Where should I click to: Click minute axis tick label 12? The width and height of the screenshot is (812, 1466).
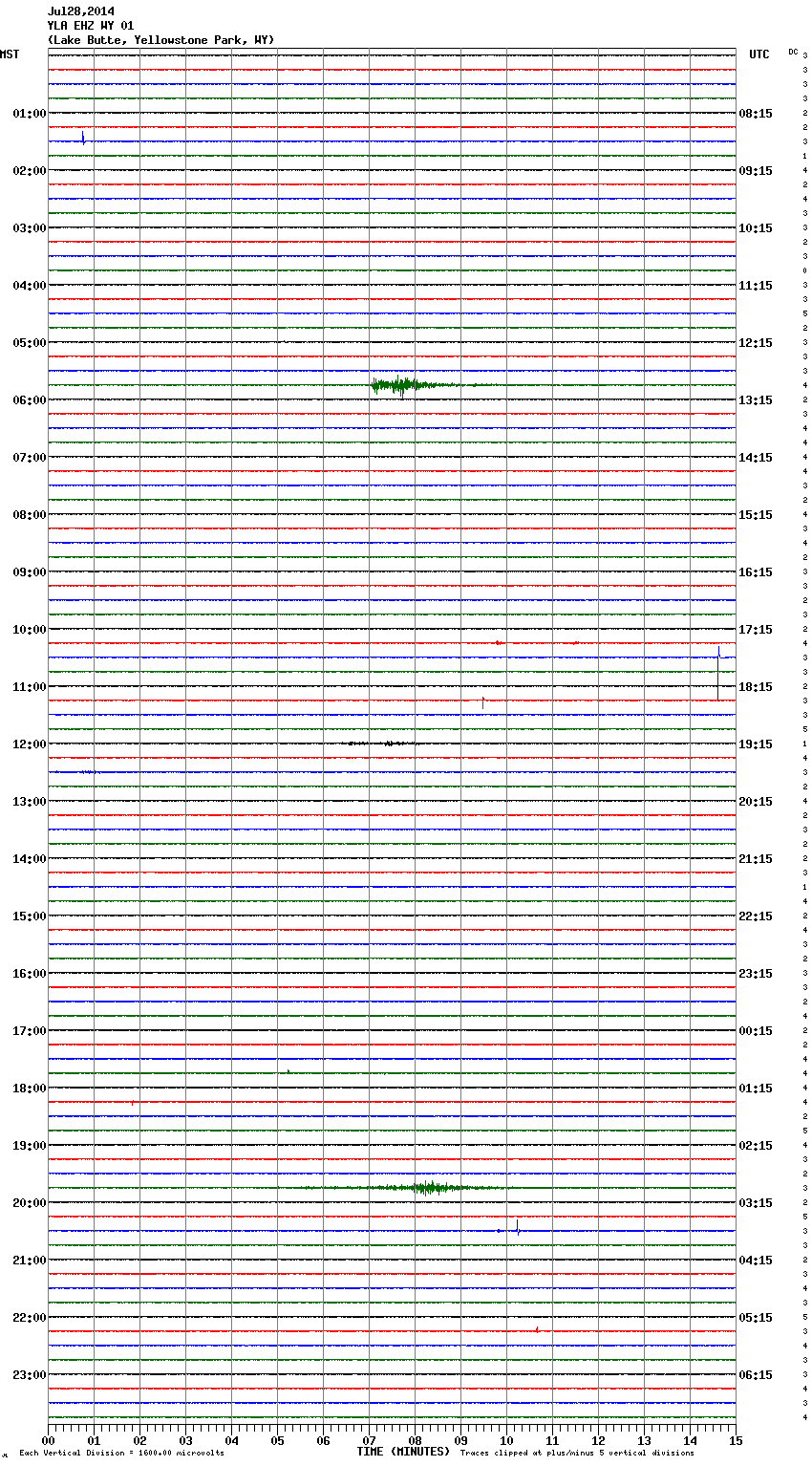pos(598,1440)
